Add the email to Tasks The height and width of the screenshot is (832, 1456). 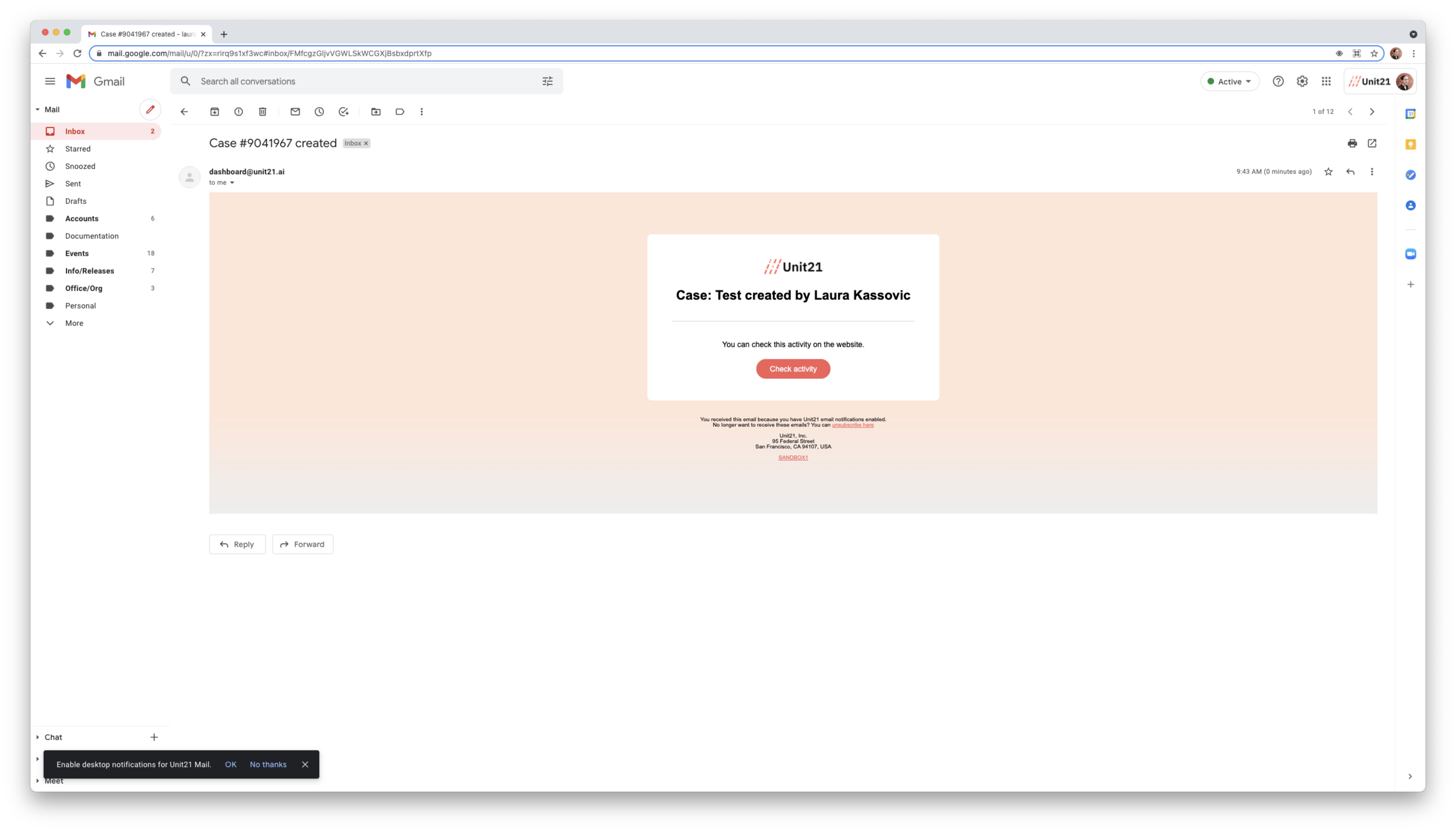343,111
